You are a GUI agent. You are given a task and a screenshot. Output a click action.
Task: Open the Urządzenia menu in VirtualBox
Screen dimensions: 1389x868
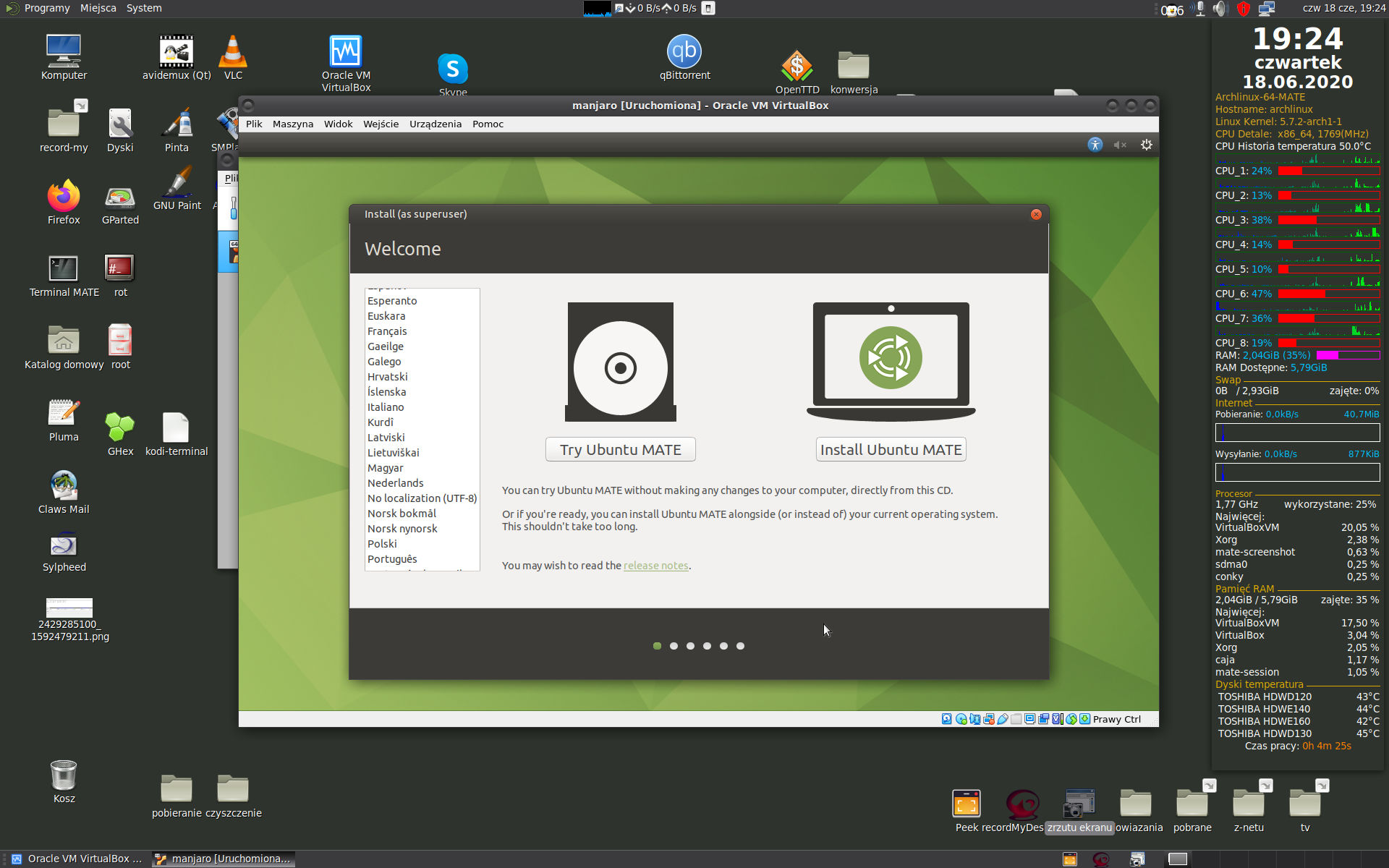point(435,124)
